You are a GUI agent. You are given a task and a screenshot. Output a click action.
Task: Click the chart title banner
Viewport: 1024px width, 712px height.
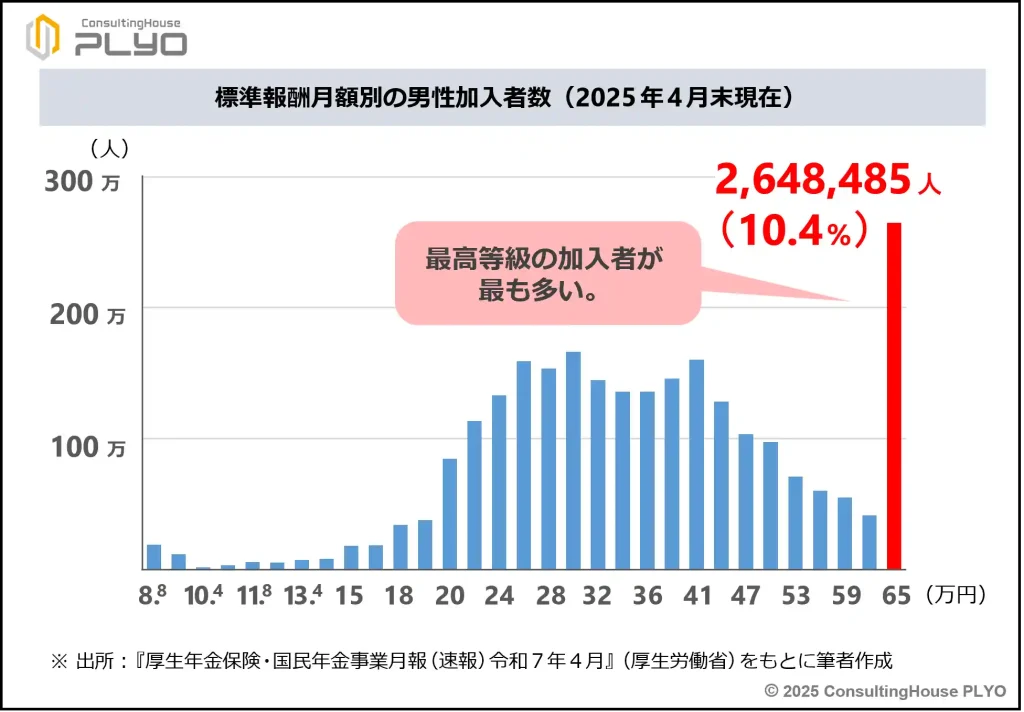(x=511, y=97)
